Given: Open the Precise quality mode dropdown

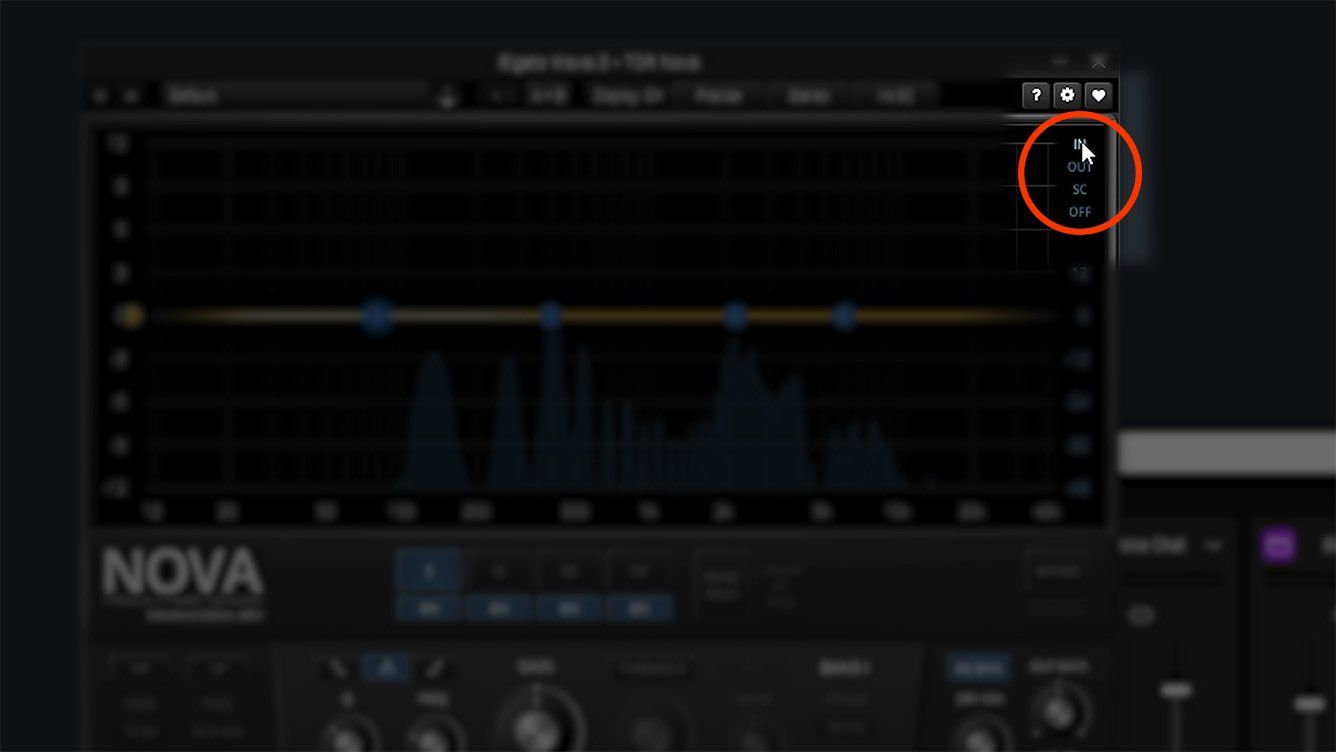Looking at the screenshot, I should point(719,96).
